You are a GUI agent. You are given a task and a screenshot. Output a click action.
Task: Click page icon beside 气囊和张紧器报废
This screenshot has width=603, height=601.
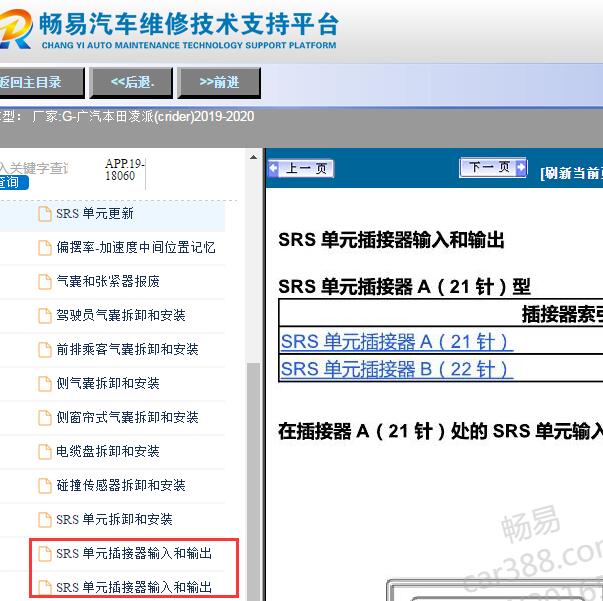[x=45, y=282]
